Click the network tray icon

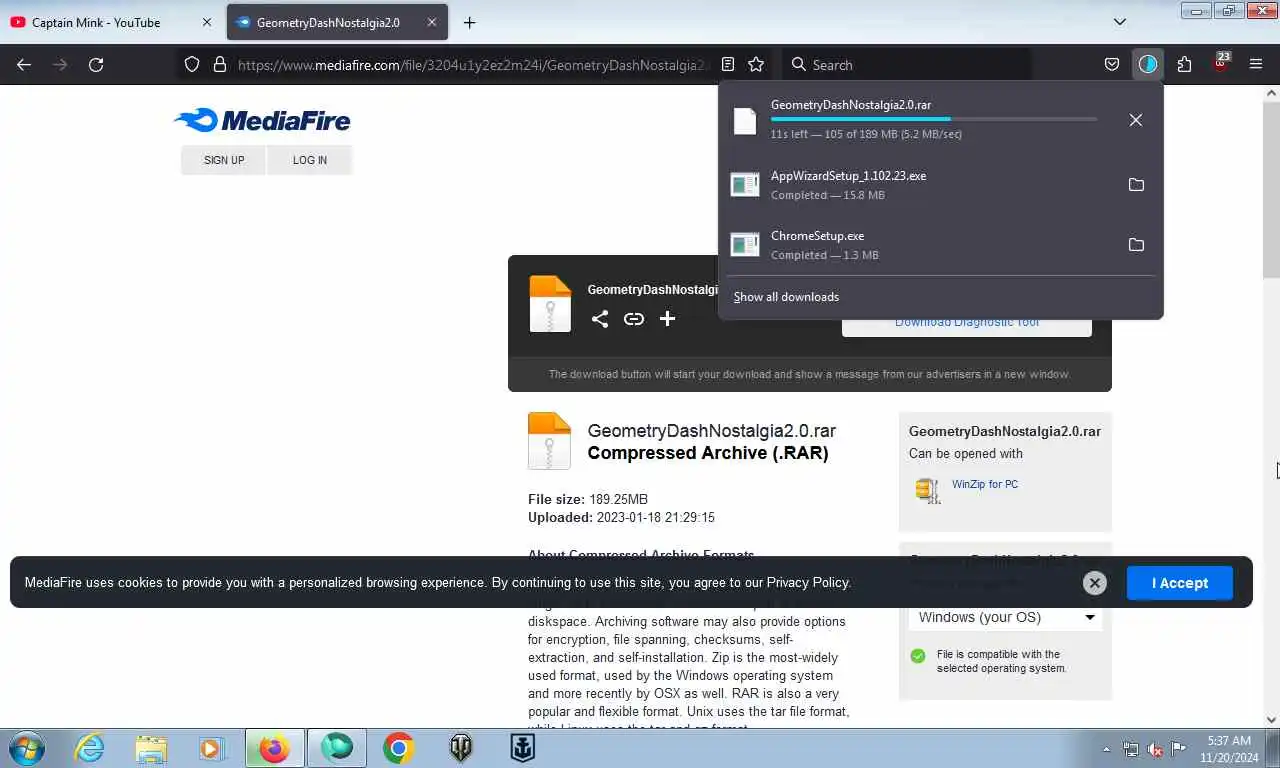(1131, 749)
